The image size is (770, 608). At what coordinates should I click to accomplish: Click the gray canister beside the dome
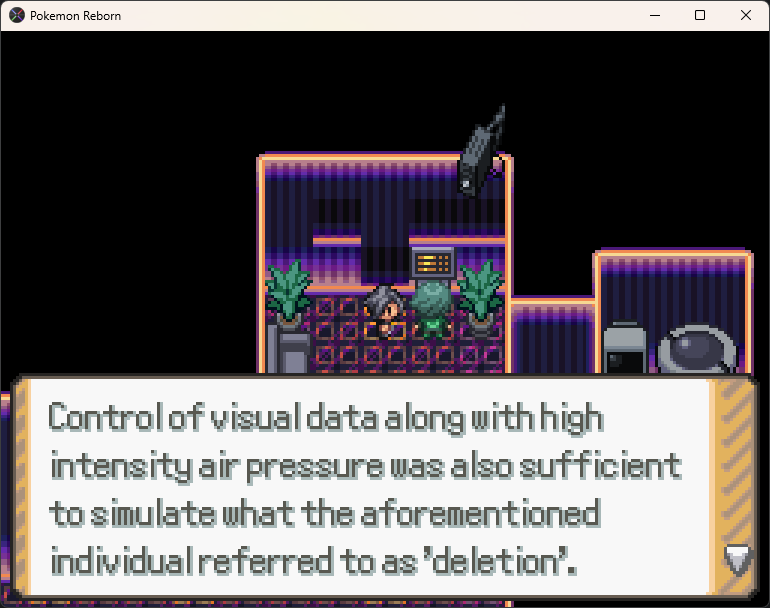(x=624, y=347)
